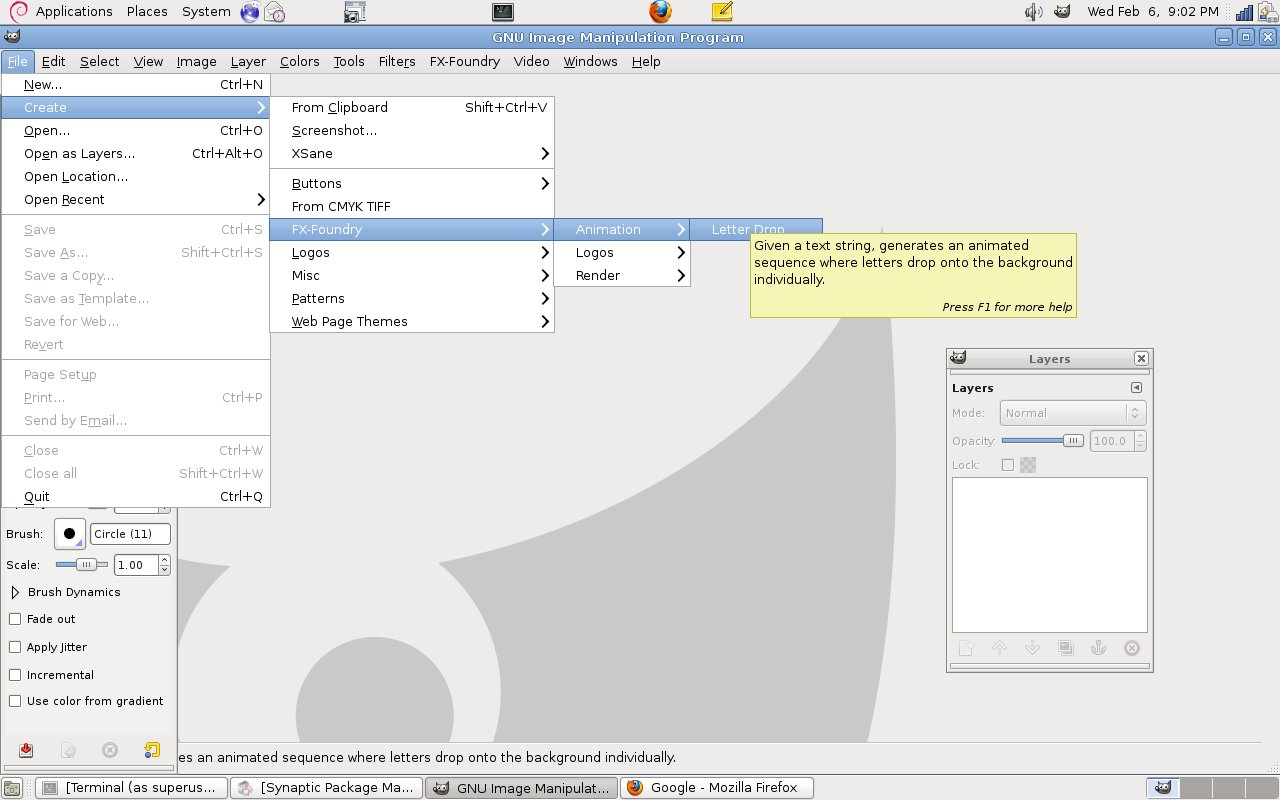
Task: Toggle the Lock pixels checkbox in Layers
Action: point(1008,465)
